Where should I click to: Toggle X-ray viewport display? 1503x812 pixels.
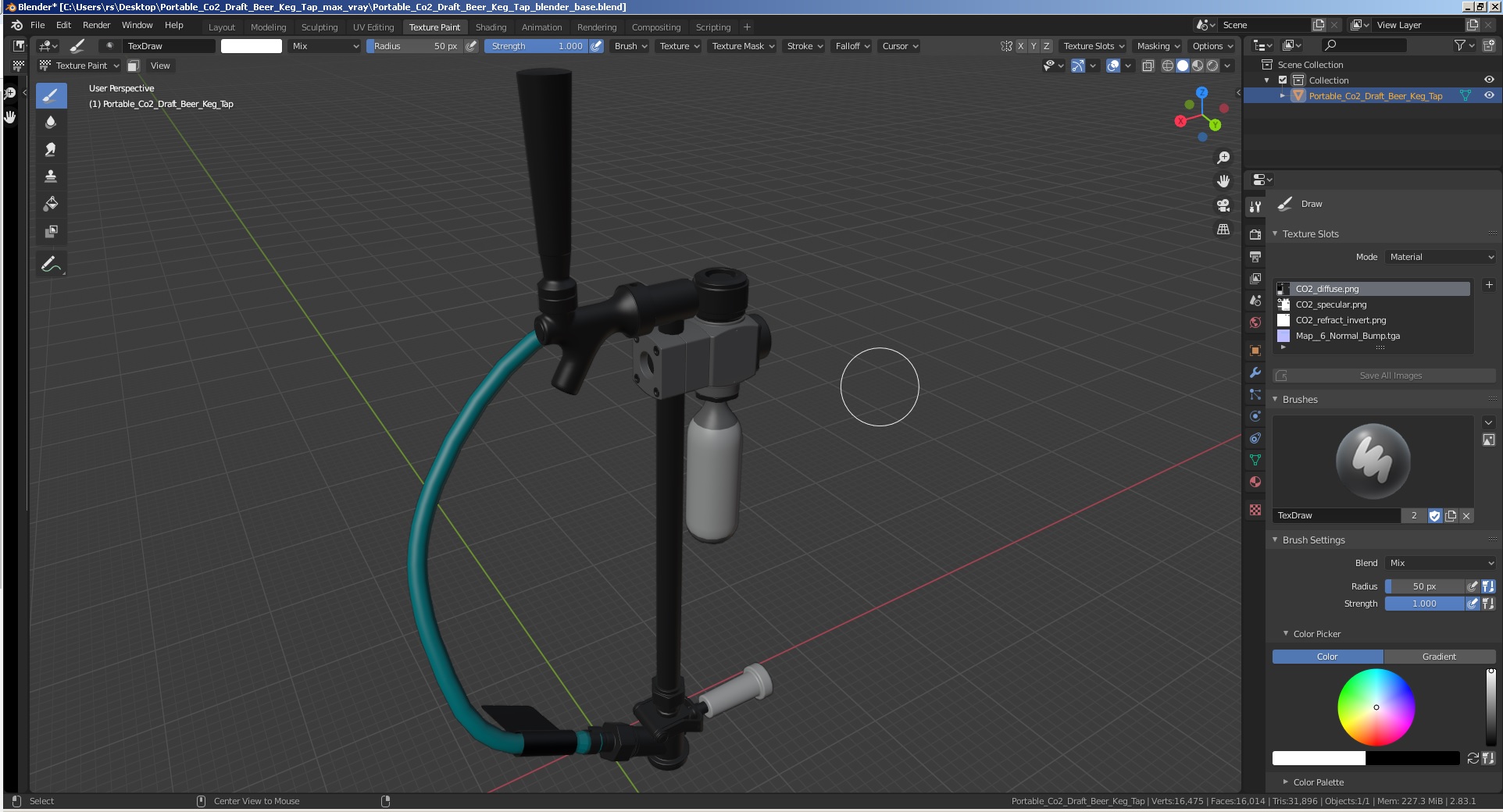point(1148,66)
